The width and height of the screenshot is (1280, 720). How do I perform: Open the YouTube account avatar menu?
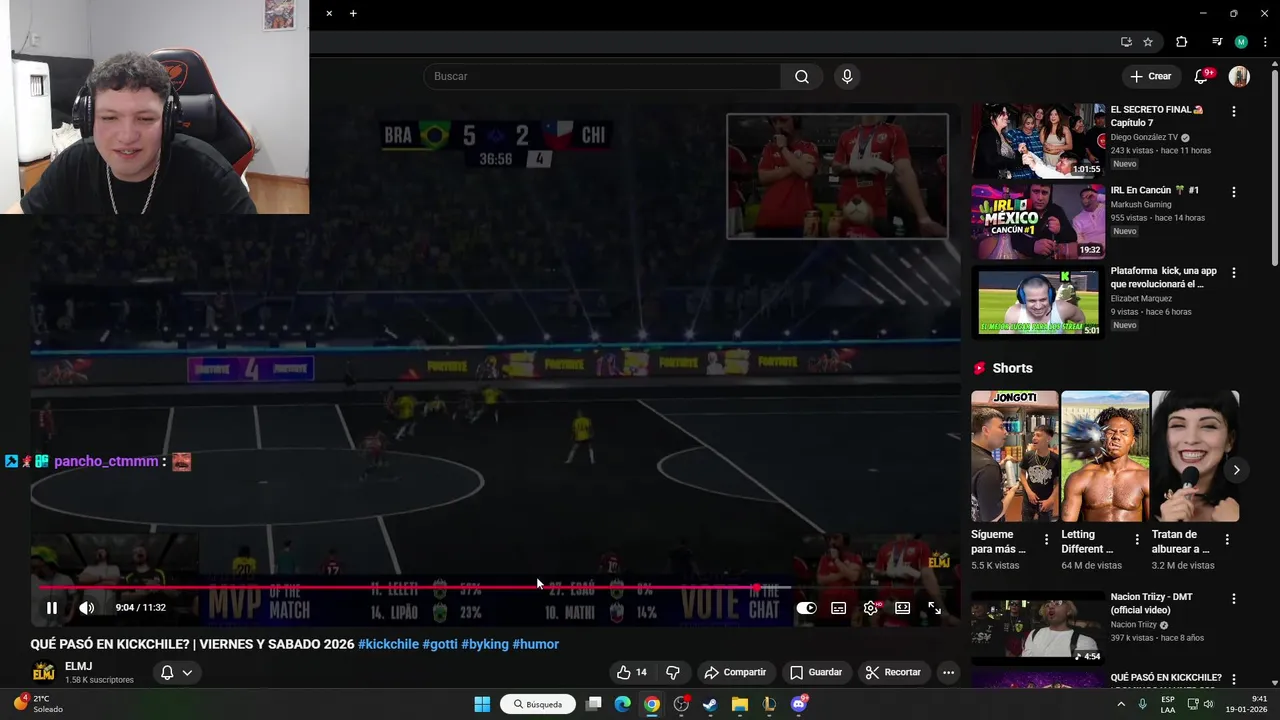[1239, 77]
